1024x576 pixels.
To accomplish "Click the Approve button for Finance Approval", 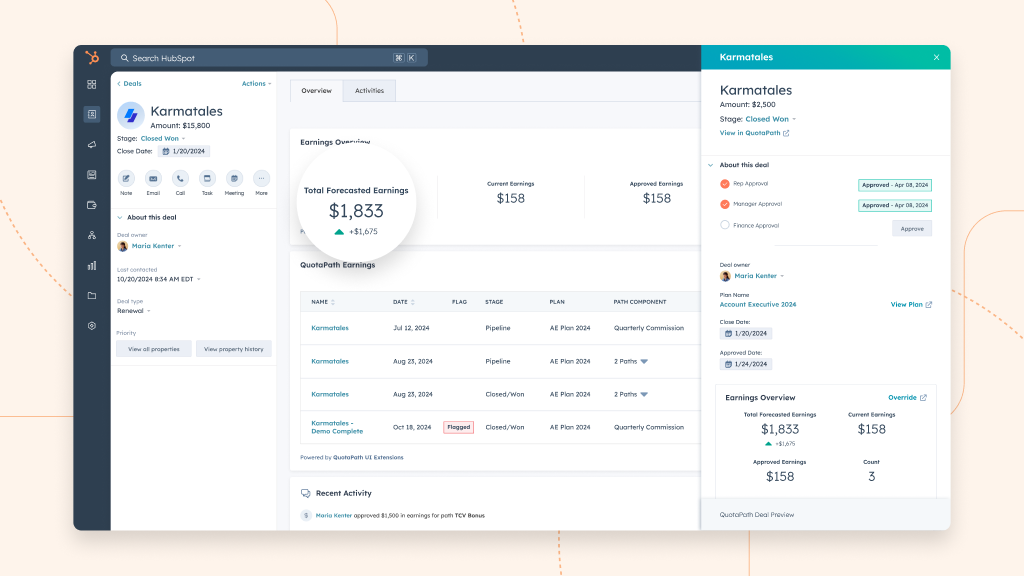I will [x=912, y=229].
